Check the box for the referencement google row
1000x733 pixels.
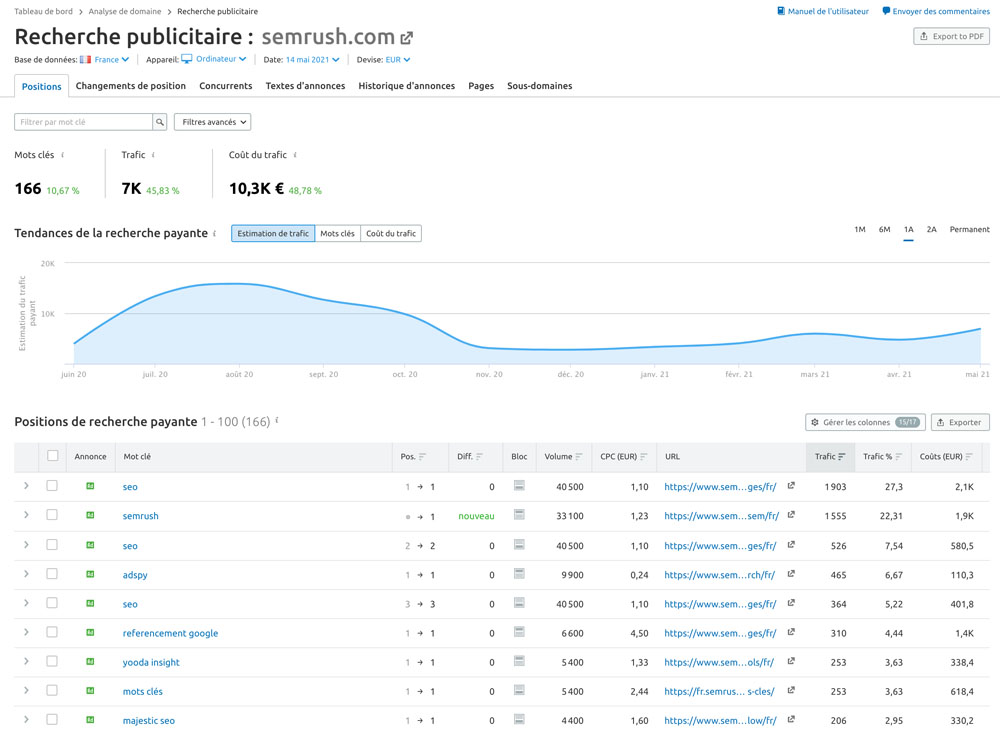[52, 632]
